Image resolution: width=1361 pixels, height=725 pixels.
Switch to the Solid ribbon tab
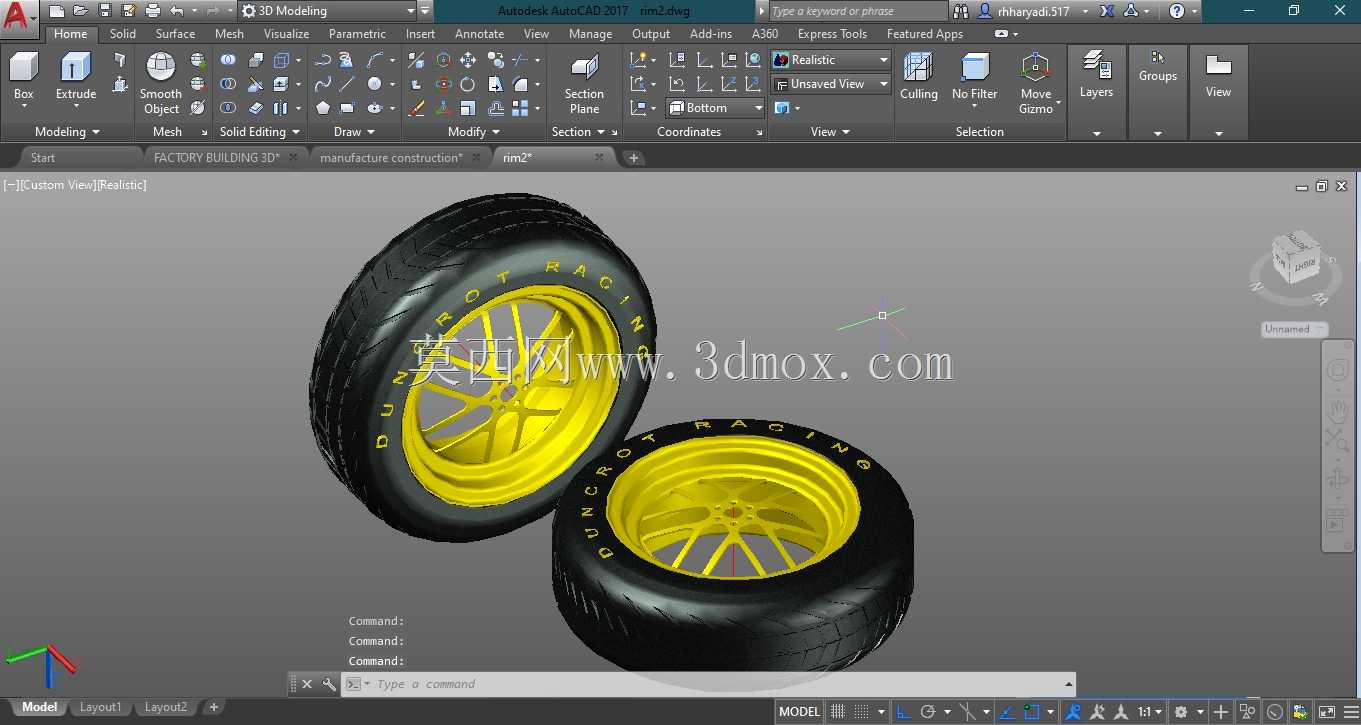pyautogui.click(x=123, y=34)
